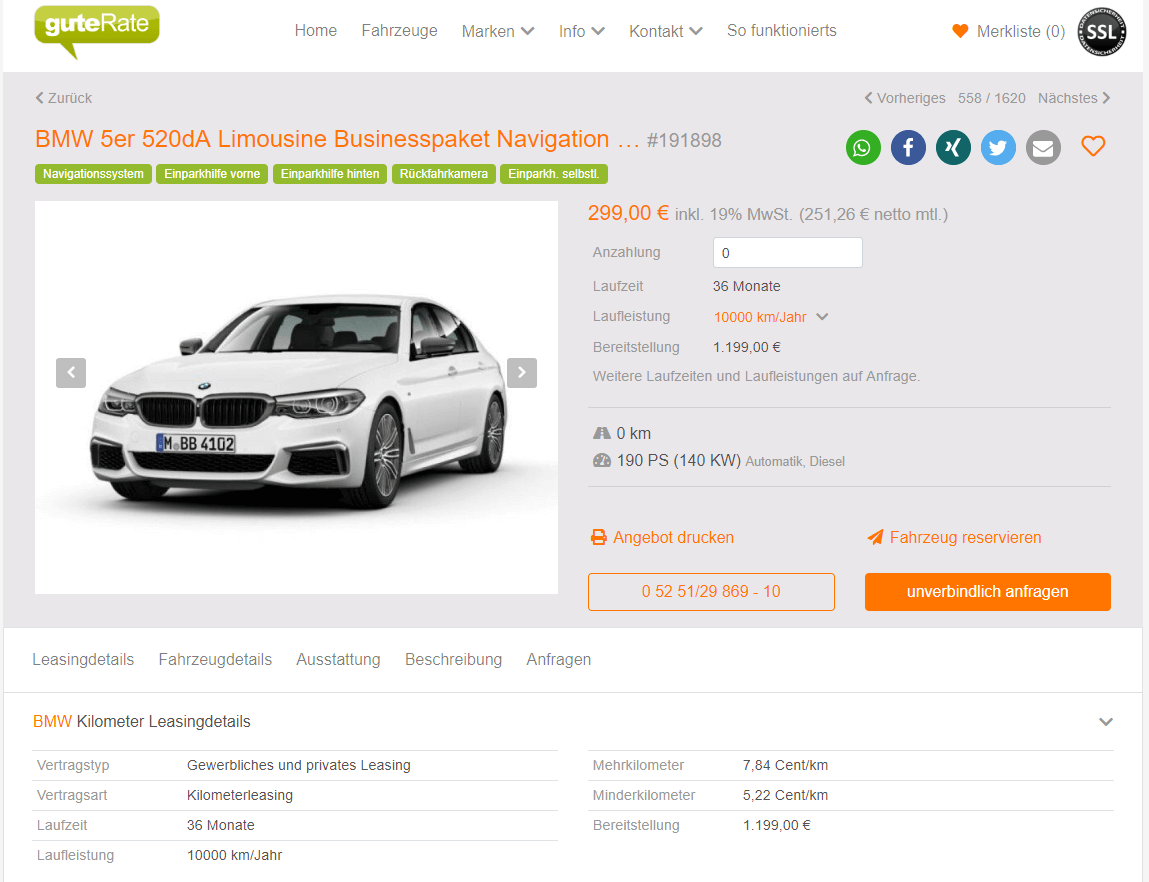Click 190 PS (140 KW) text

pos(679,461)
